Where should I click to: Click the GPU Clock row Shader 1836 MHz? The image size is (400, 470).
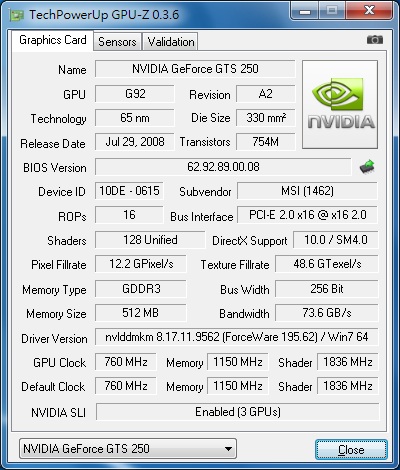348,362
